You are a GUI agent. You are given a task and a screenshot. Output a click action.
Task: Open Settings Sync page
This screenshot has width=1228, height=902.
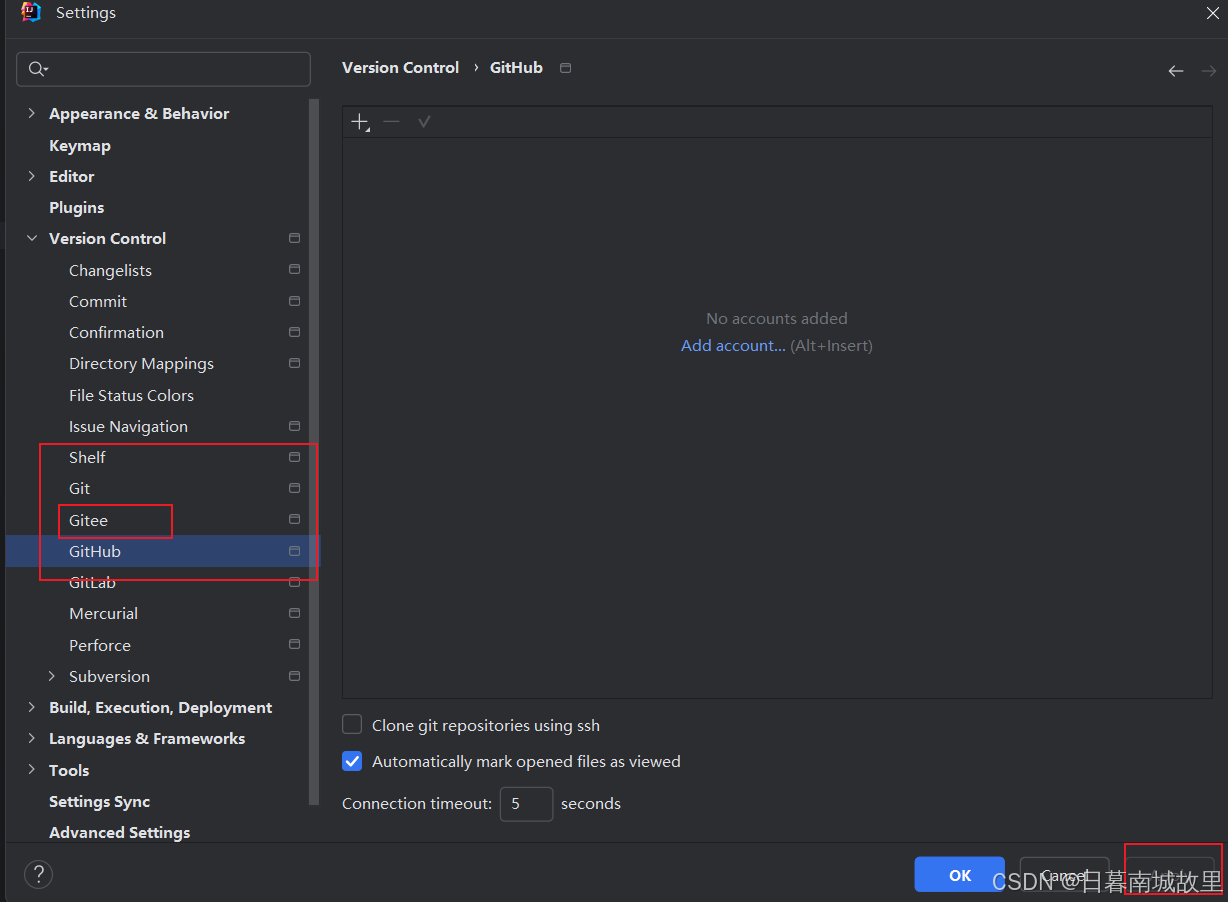pyautogui.click(x=100, y=801)
